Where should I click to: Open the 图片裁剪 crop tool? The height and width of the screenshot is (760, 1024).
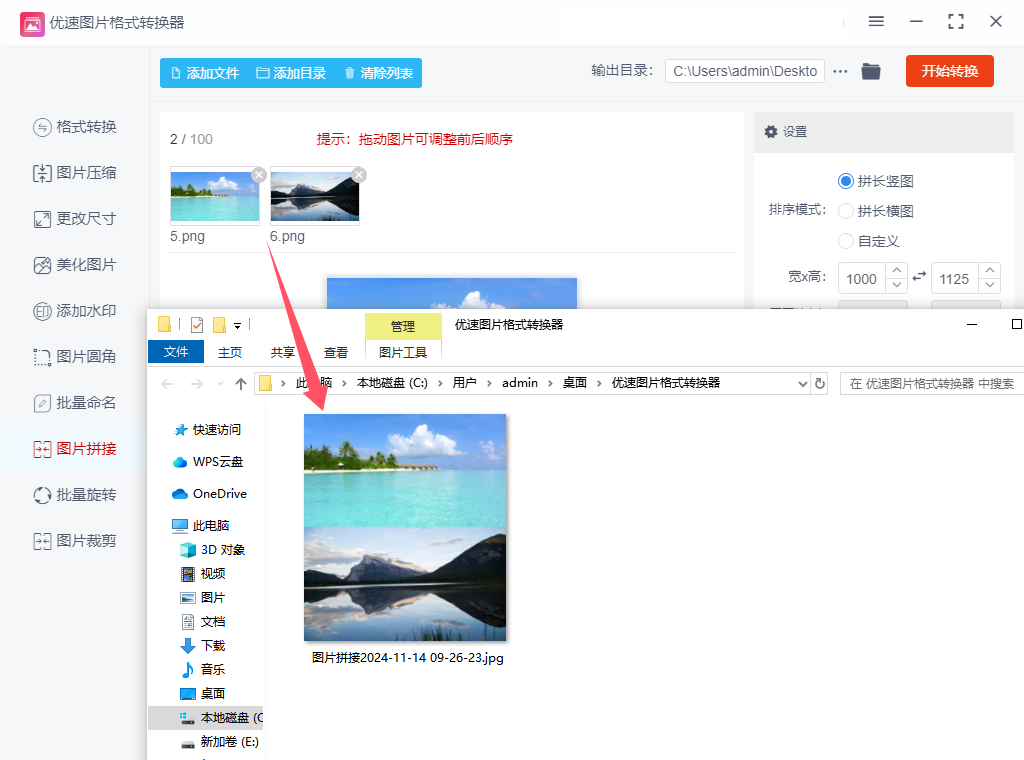pyautogui.click(x=74, y=541)
